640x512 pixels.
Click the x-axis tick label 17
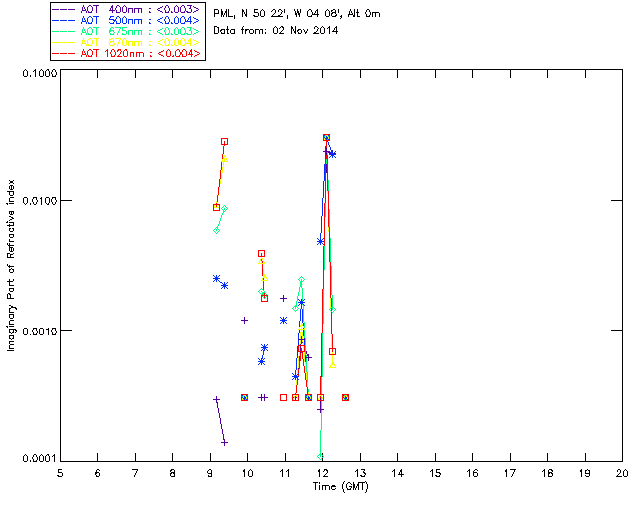coord(510,473)
